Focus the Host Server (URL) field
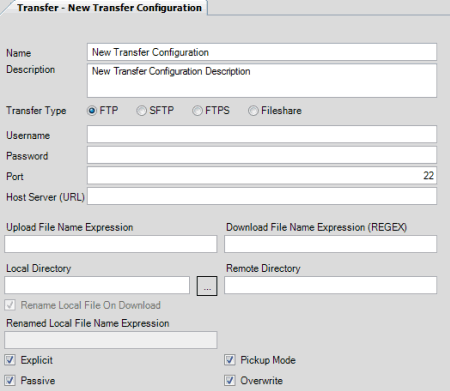450x391 pixels. pos(262,196)
